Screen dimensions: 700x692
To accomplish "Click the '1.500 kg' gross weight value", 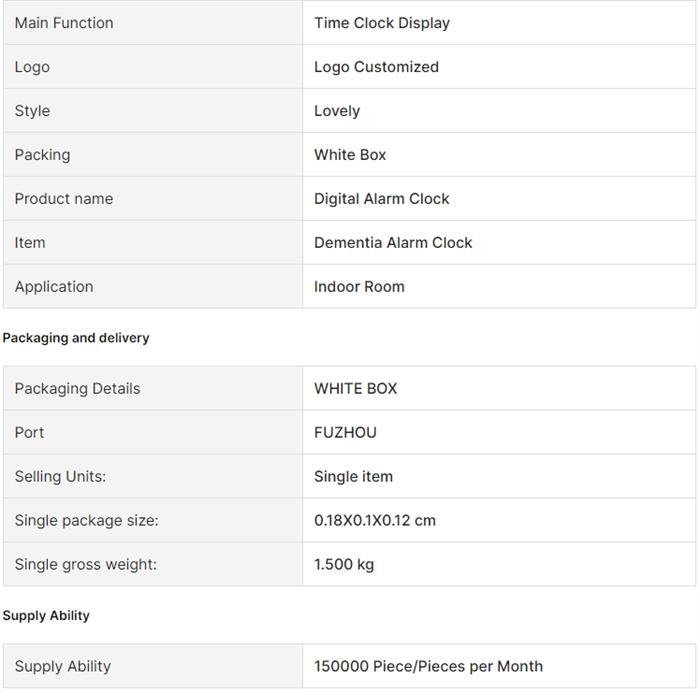I will tap(344, 564).
